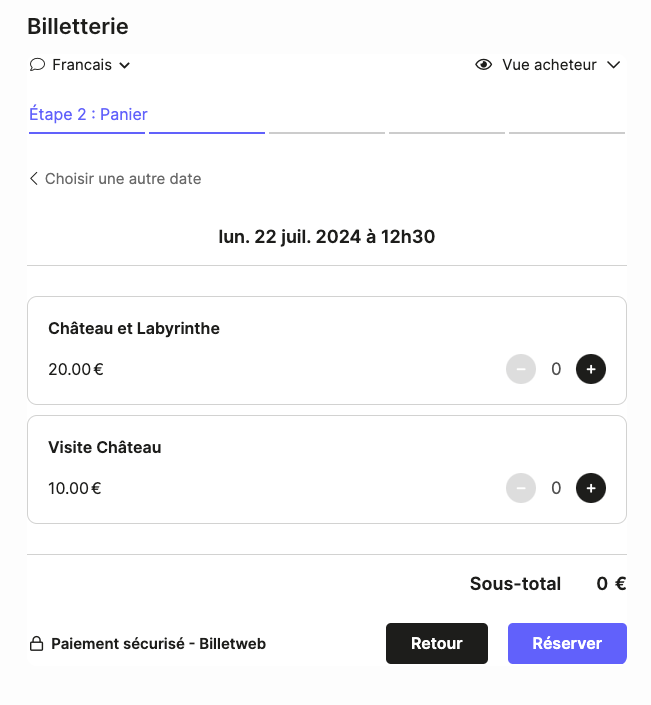Increase Château et Labyrinthe ticket quantity
Image resolution: width=651 pixels, height=705 pixels.
(591, 369)
